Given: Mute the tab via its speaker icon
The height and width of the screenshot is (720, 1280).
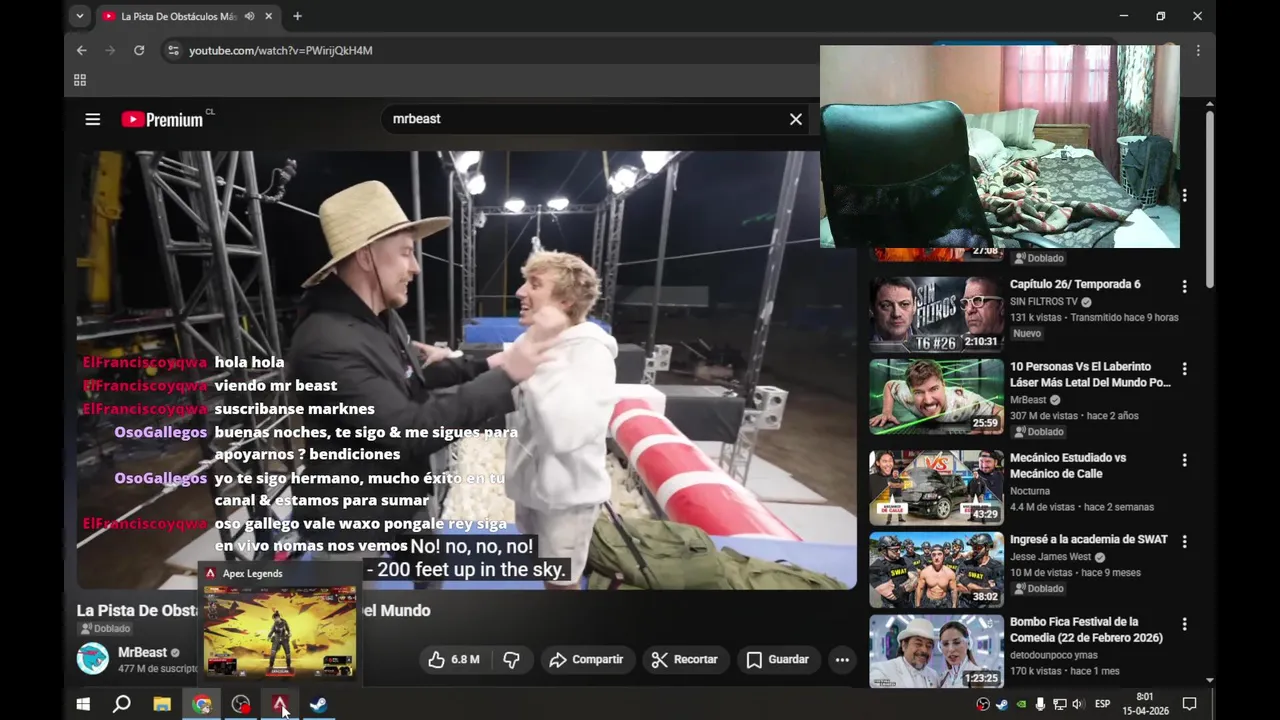Looking at the screenshot, I should [249, 16].
